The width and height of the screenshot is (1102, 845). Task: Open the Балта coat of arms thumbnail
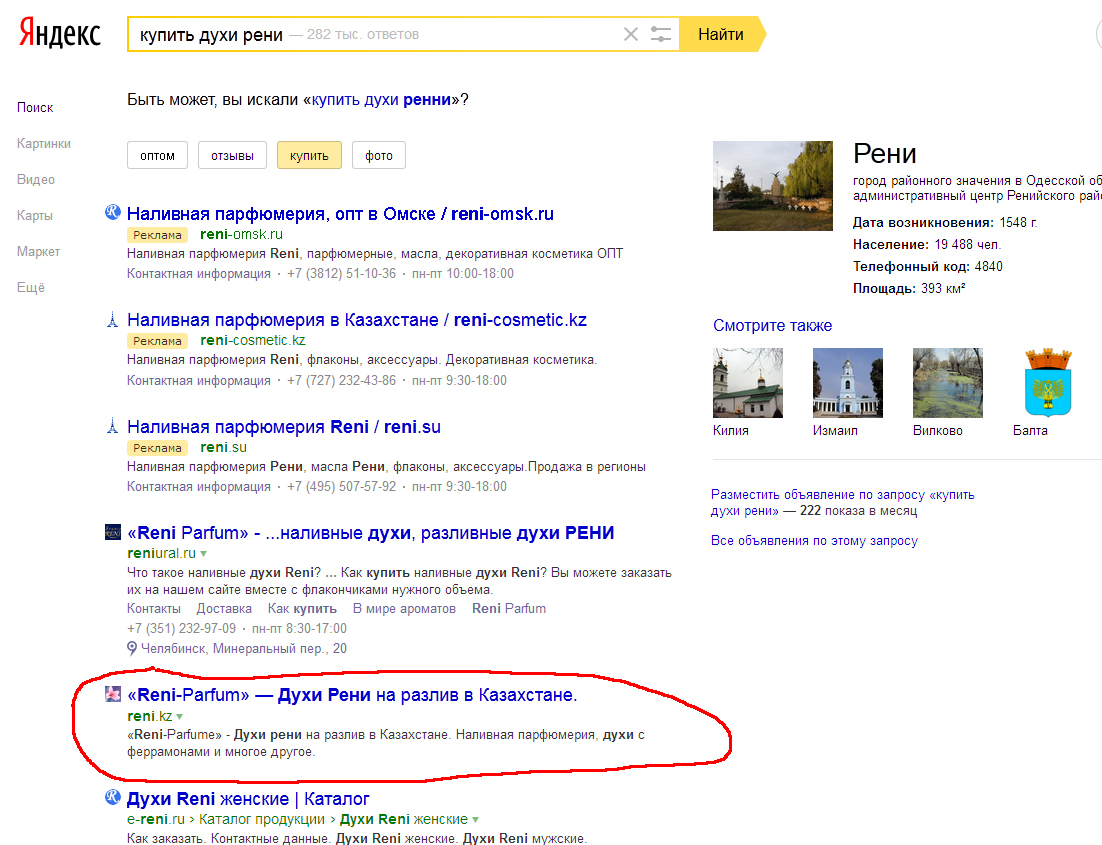[1048, 383]
